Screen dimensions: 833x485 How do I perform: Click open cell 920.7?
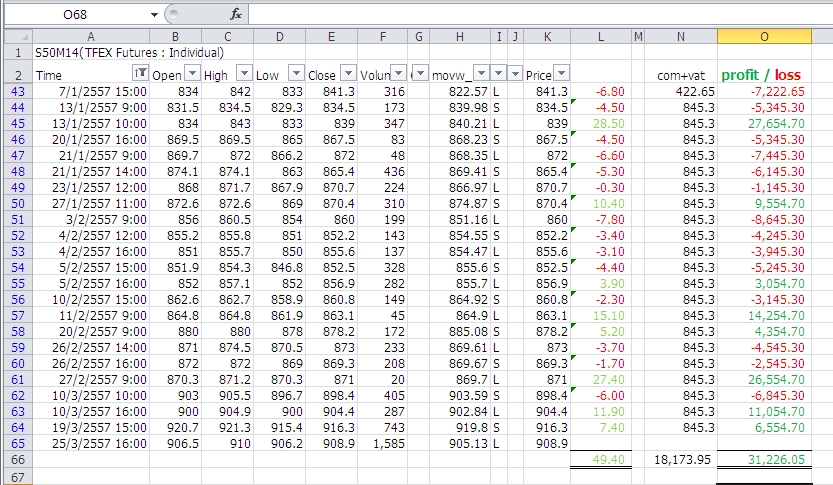(x=175, y=428)
